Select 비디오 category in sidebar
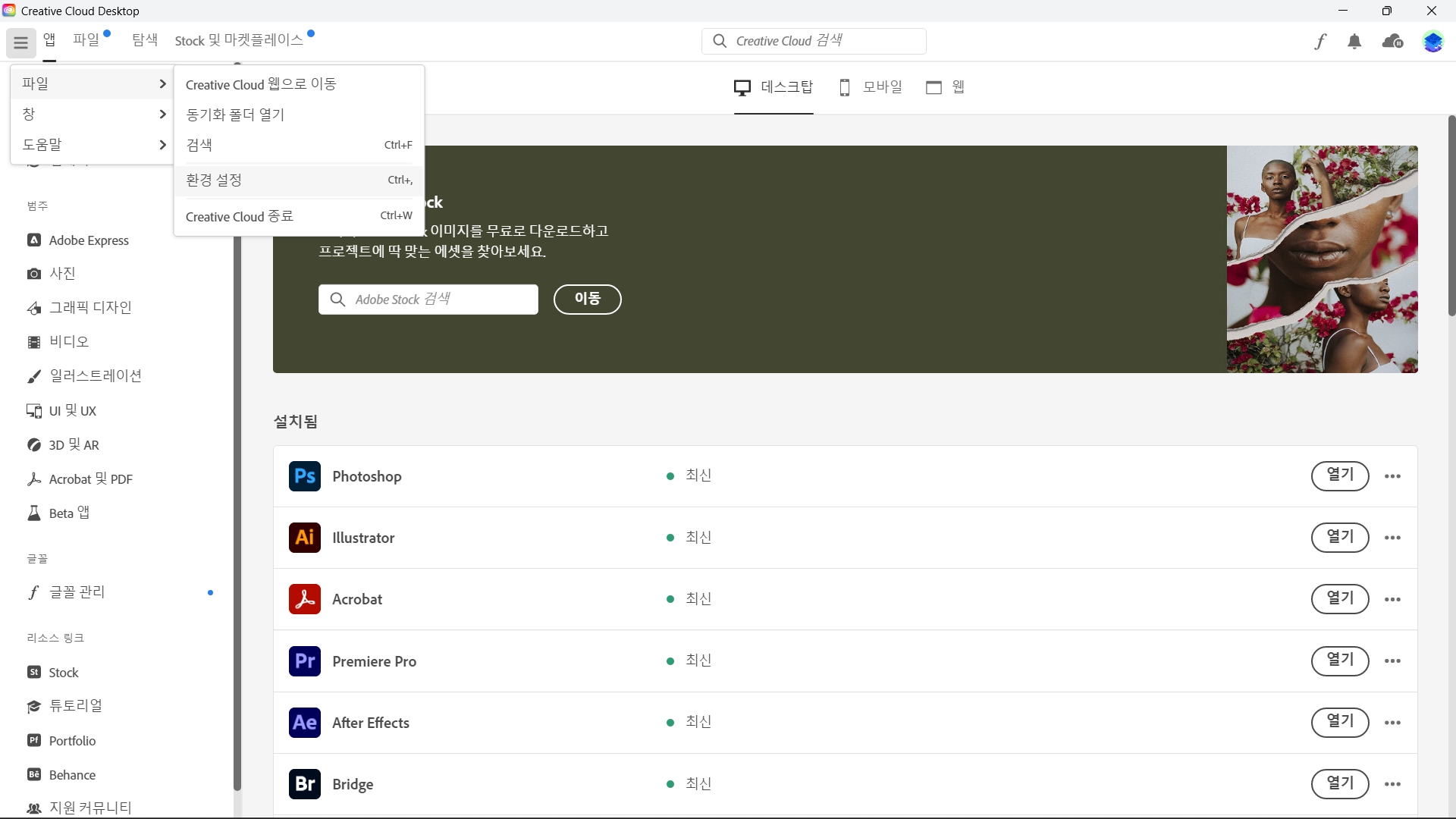This screenshot has width=1456, height=819. click(58, 342)
